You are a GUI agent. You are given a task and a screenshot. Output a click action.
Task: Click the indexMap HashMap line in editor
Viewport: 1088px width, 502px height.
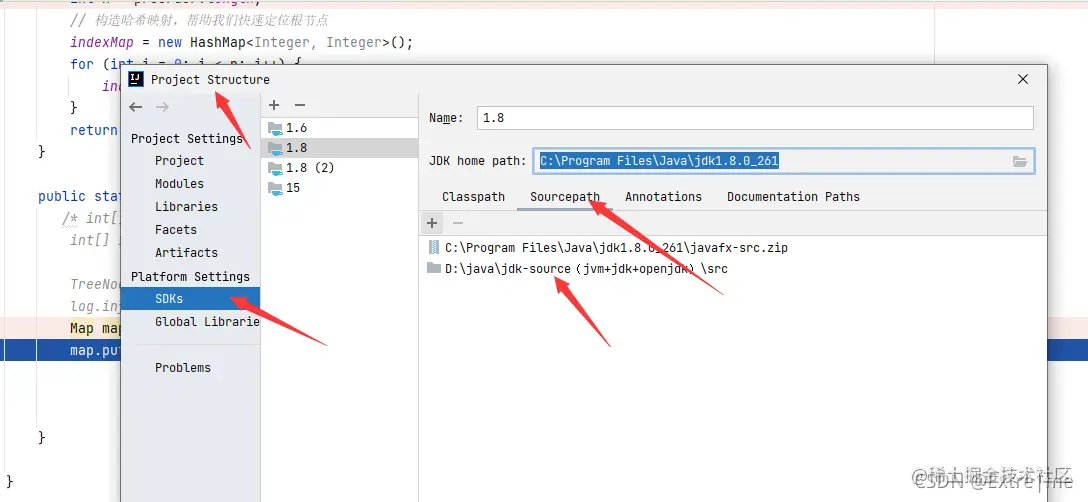coord(241,43)
